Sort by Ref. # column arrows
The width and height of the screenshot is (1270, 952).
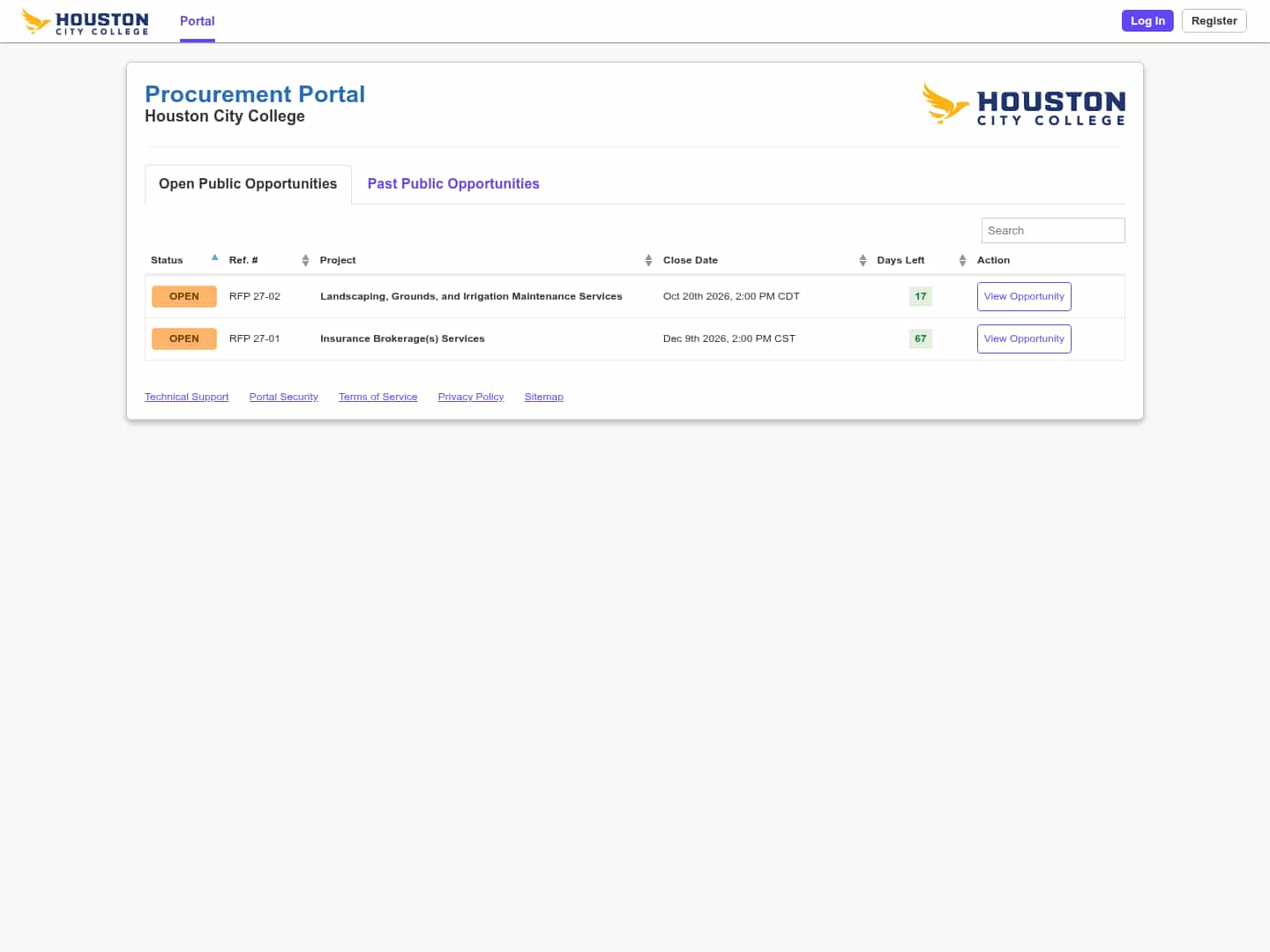click(305, 260)
